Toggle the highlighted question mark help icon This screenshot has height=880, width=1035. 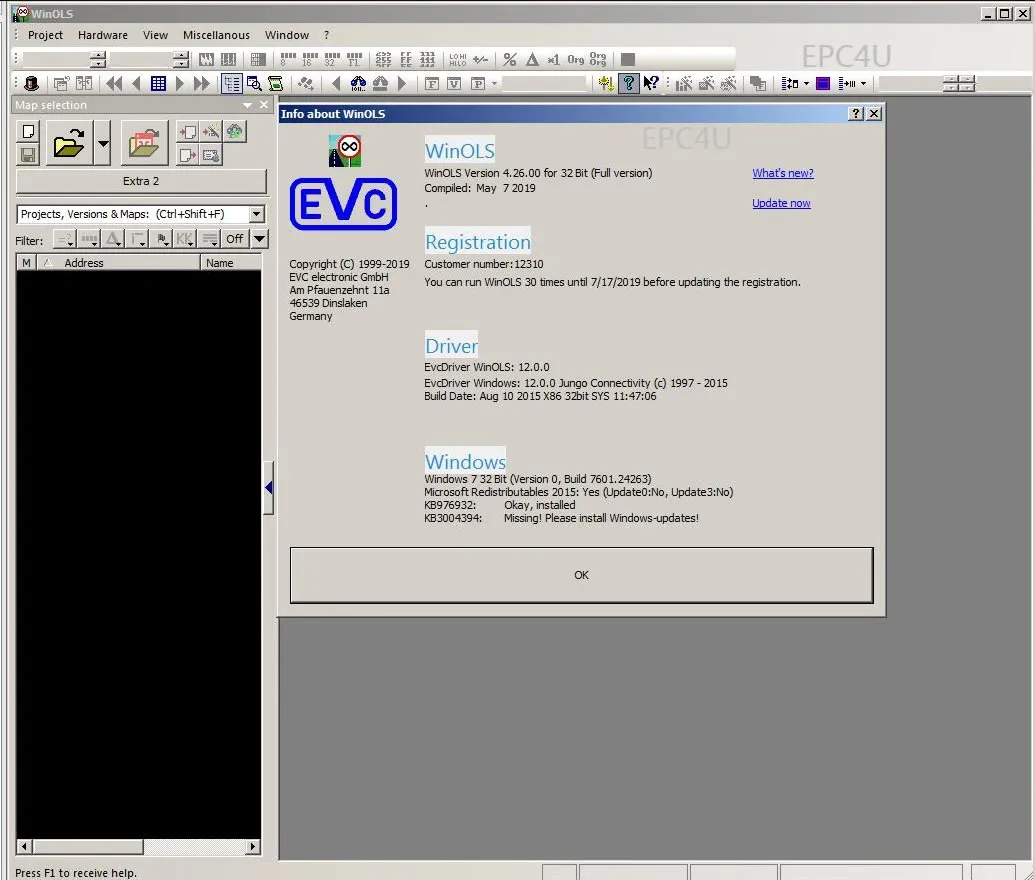coord(628,84)
